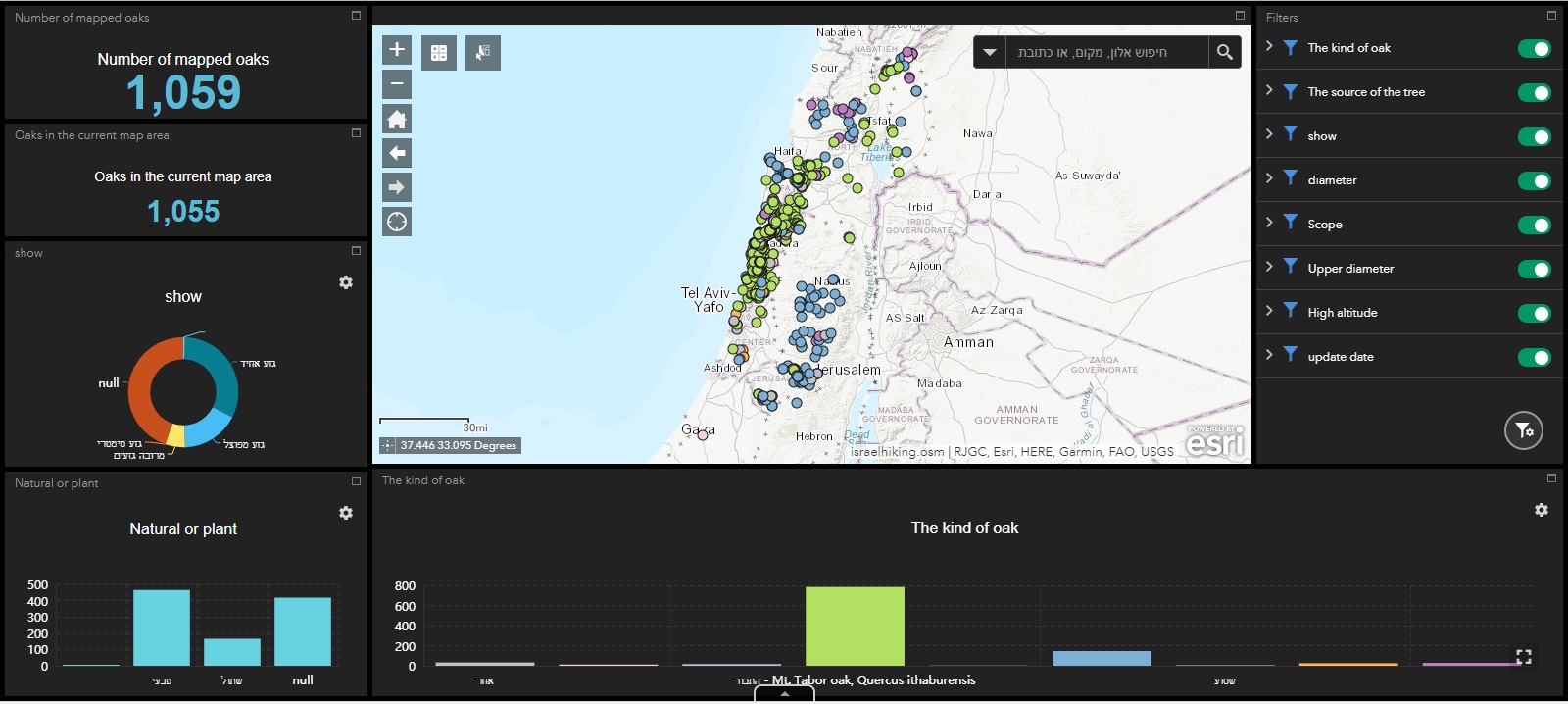
Task: Expand the High altitude filter row
Action: (x=1269, y=311)
